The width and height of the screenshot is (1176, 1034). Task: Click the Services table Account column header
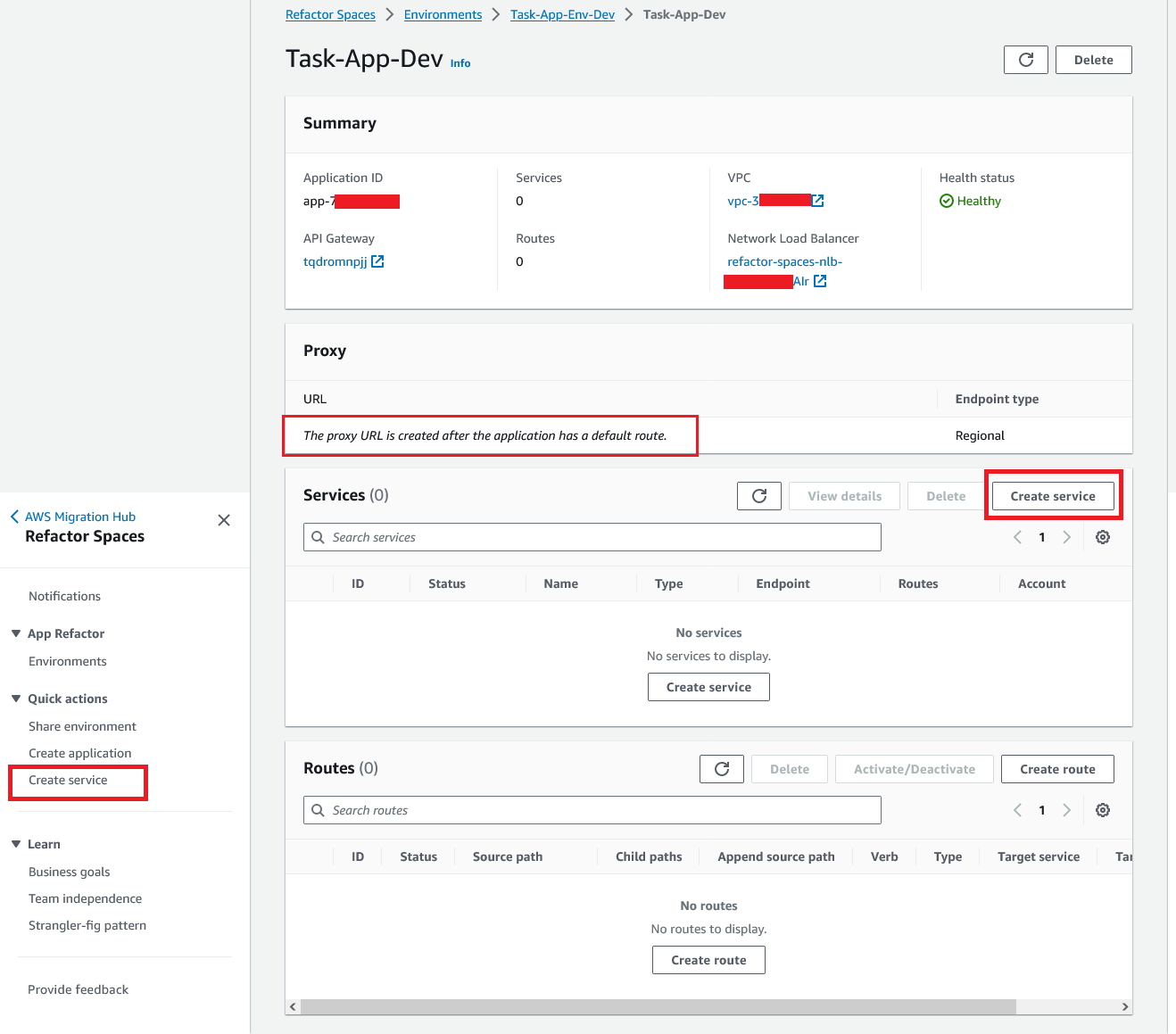pos(1042,583)
